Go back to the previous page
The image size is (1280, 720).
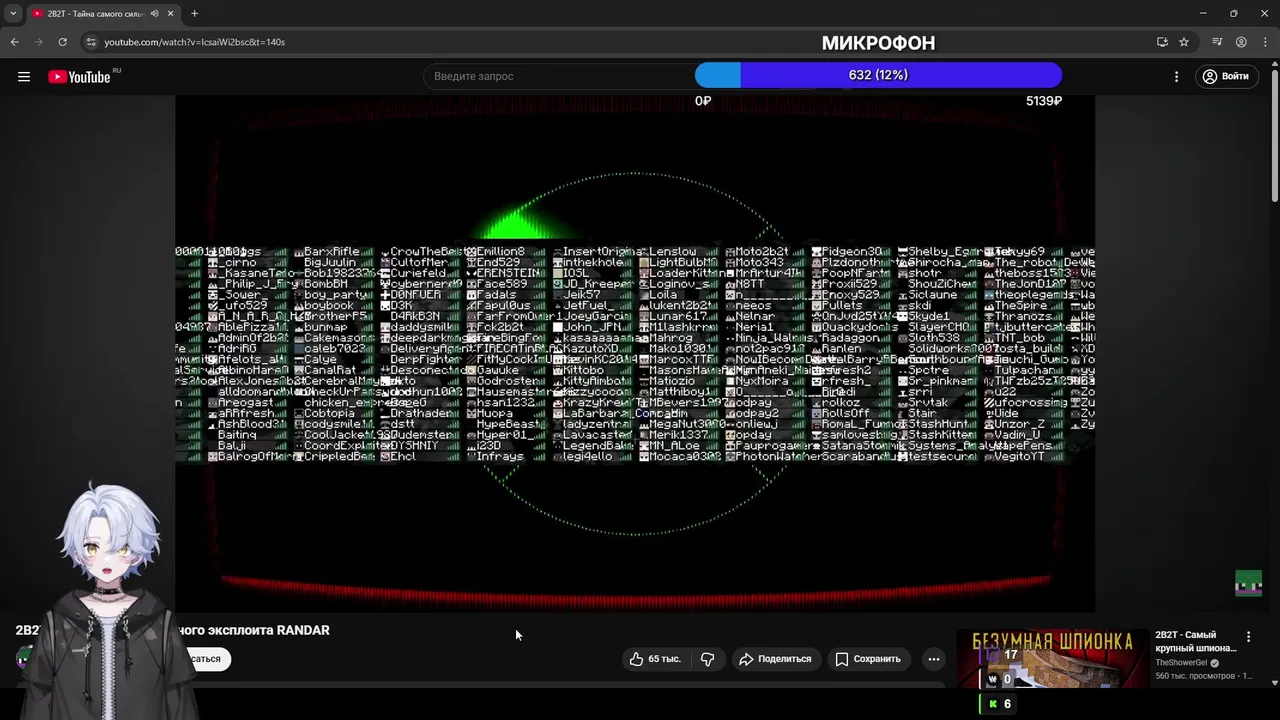coord(14,42)
